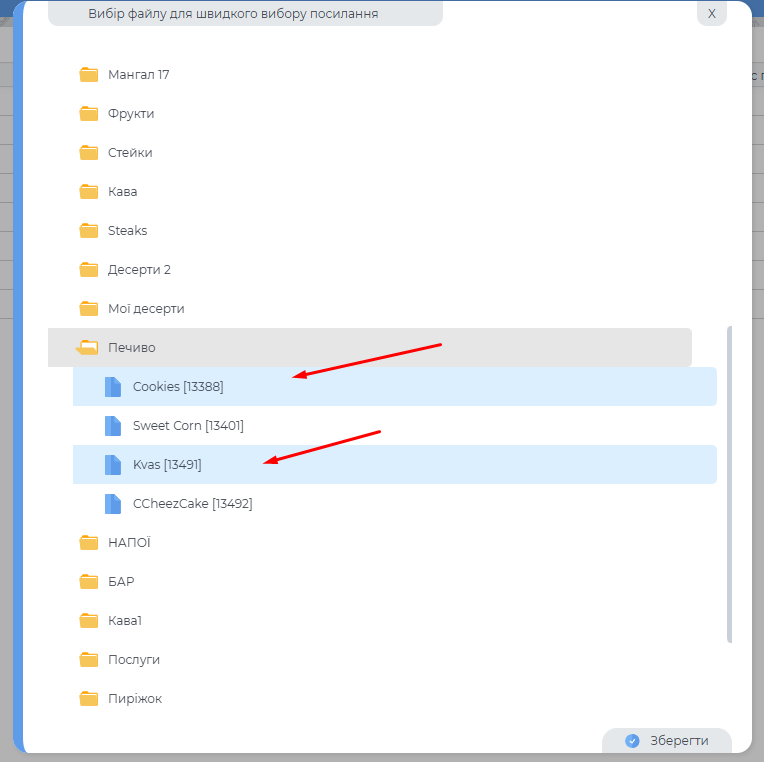
Task: Click the folder icon beside Фрукти
Action: (89, 114)
